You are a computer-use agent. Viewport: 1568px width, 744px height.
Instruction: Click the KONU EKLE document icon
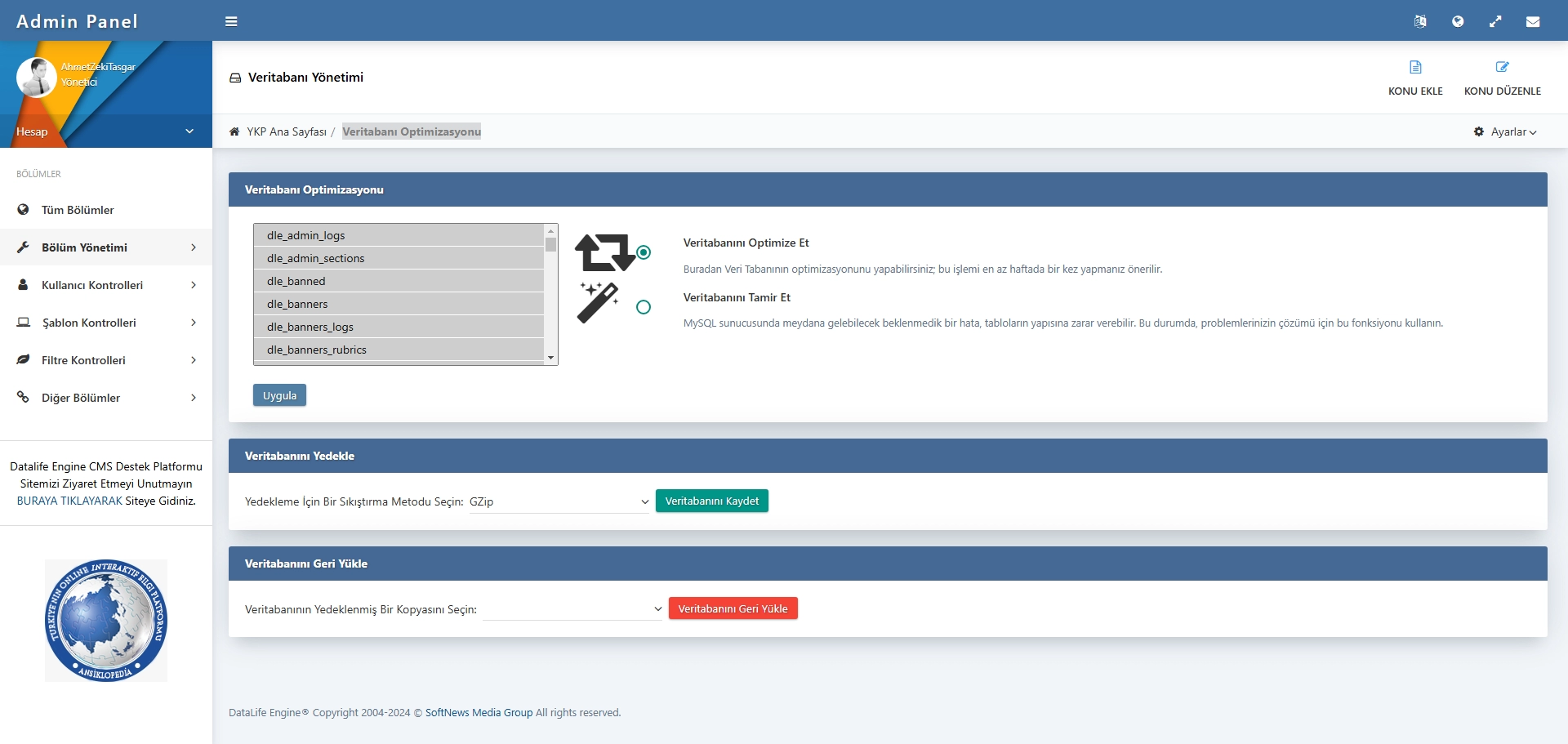1415,67
